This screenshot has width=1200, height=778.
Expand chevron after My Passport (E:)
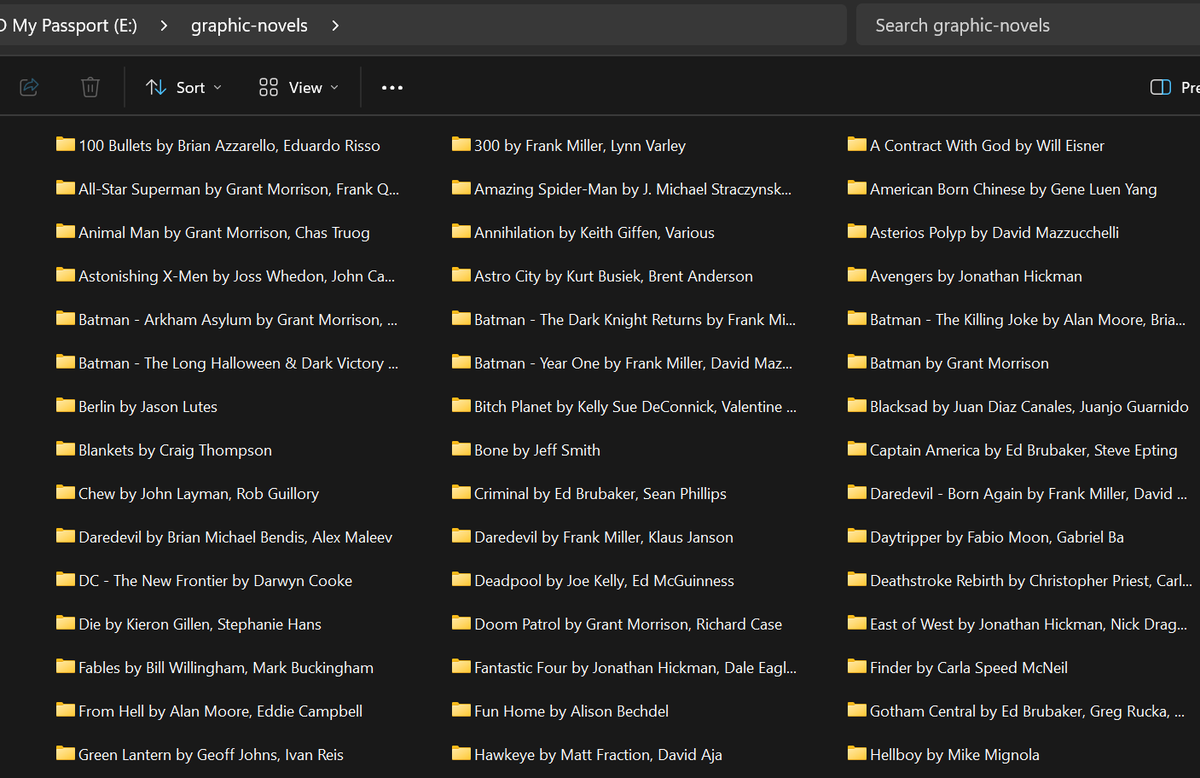(164, 25)
